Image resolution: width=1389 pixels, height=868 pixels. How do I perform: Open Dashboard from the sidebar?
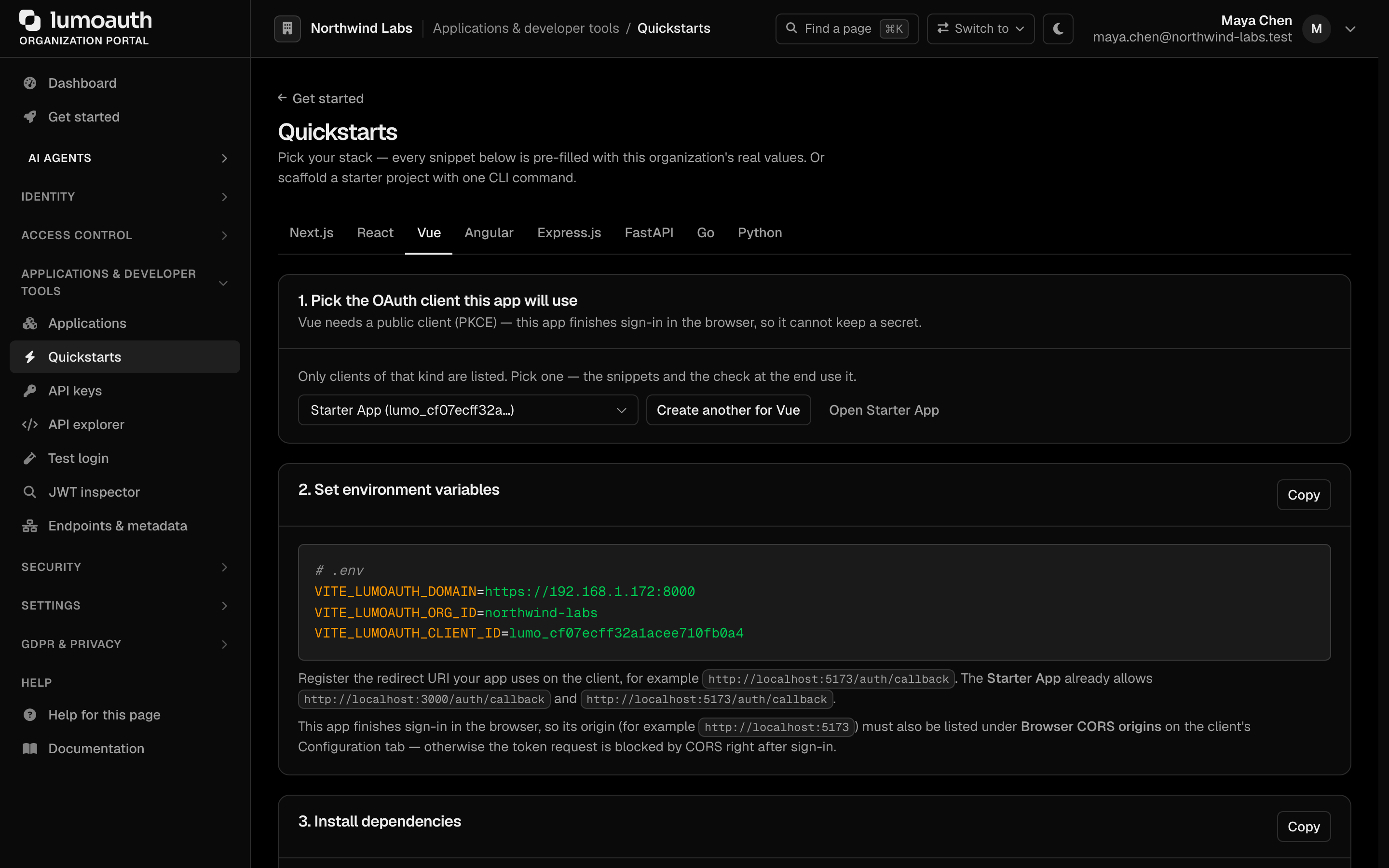pyautogui.click(x=124, y=83)
